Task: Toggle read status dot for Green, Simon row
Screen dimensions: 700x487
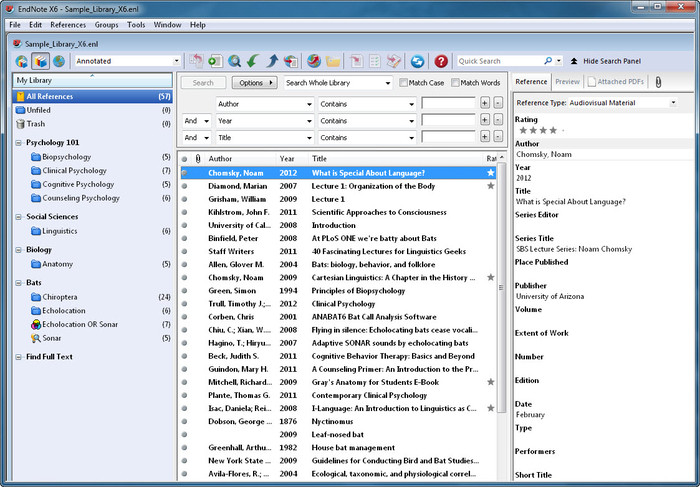Action: pyautogui.click(x=184, y=291)
